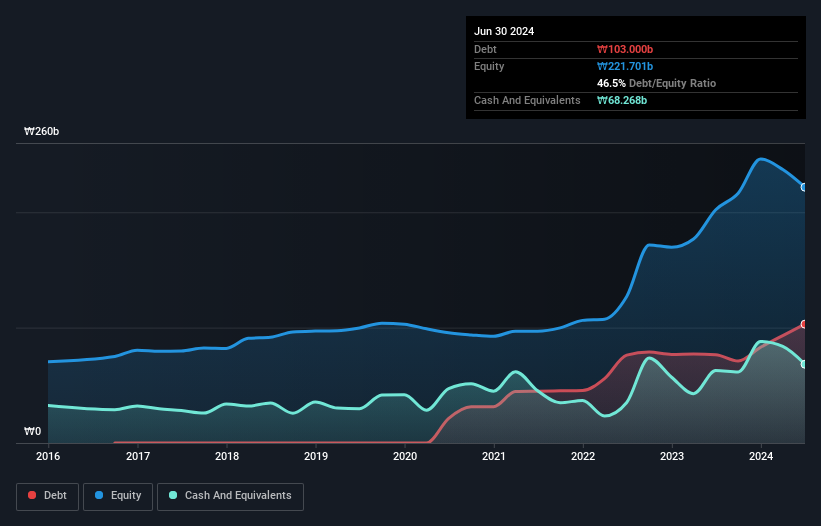Click the ₩260b y-axis label
This screenshot has height=526, width=821.
pos(41,131)
